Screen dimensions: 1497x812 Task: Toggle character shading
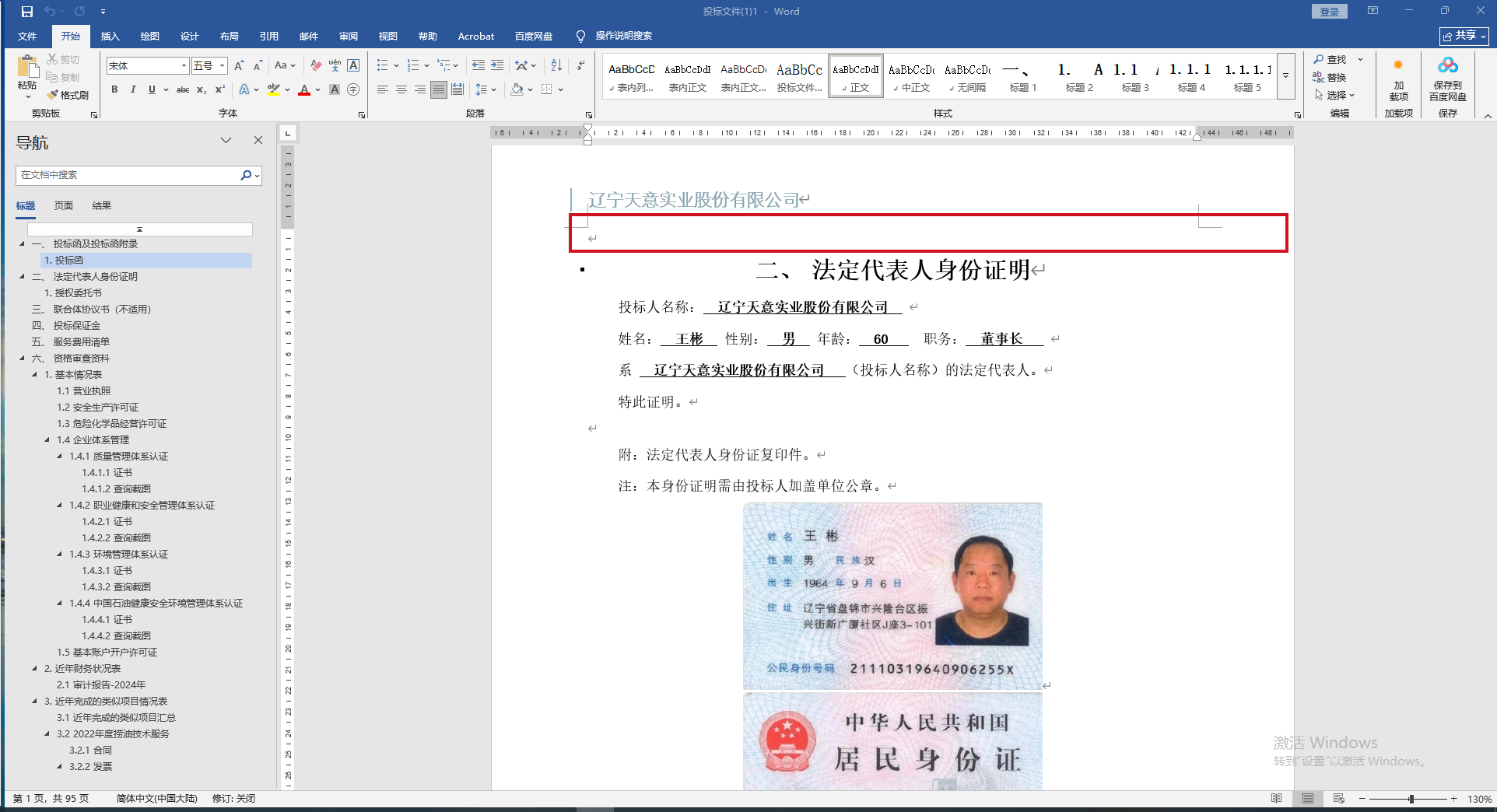pos(335,89)
